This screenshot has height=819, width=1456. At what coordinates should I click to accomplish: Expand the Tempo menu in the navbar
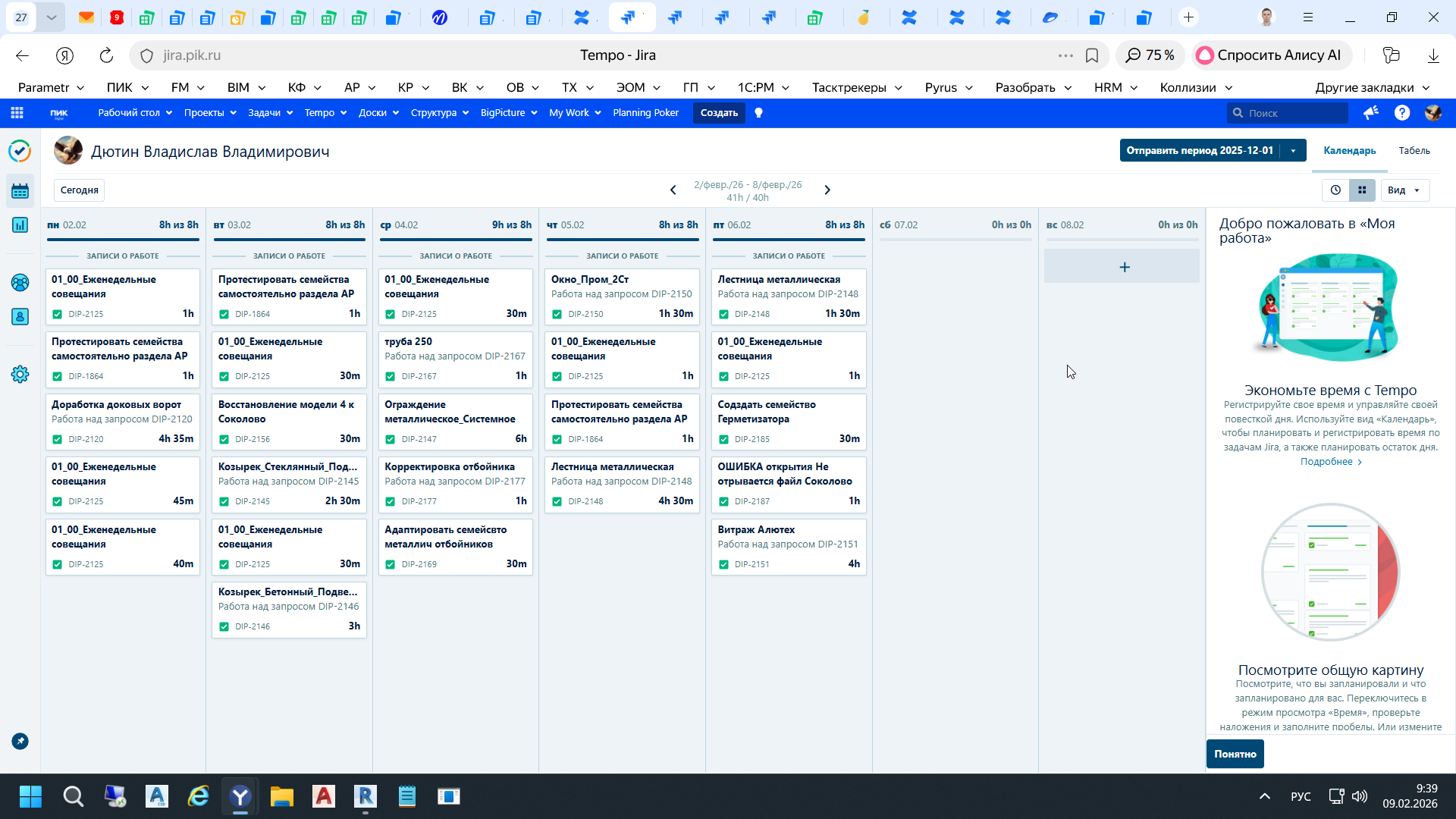coord(325,113)
